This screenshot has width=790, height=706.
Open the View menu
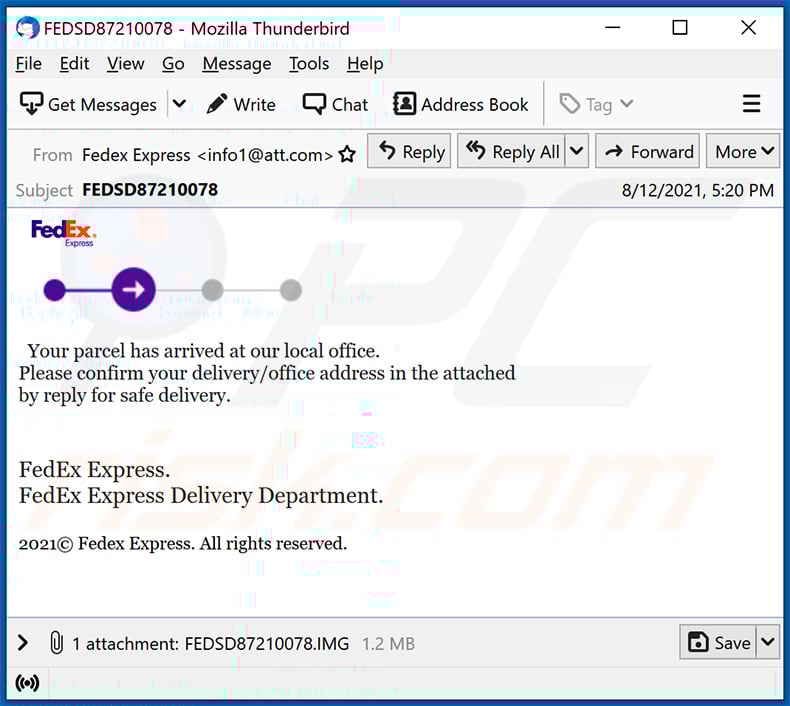pos(125,64)
